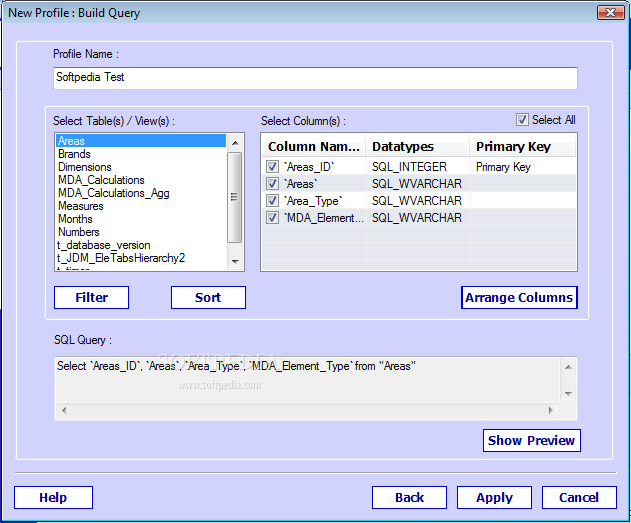Close the Build Query window
This screenshot has height=523, width=631.
coord(610,13)
